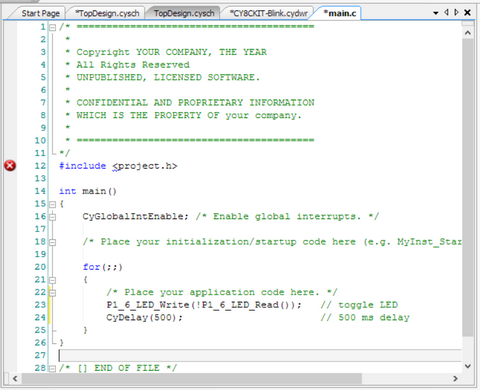This screenshot has height=390, width=480.
Task: Click the horizontal scrollbar right arrow
Action: [455, 378]
